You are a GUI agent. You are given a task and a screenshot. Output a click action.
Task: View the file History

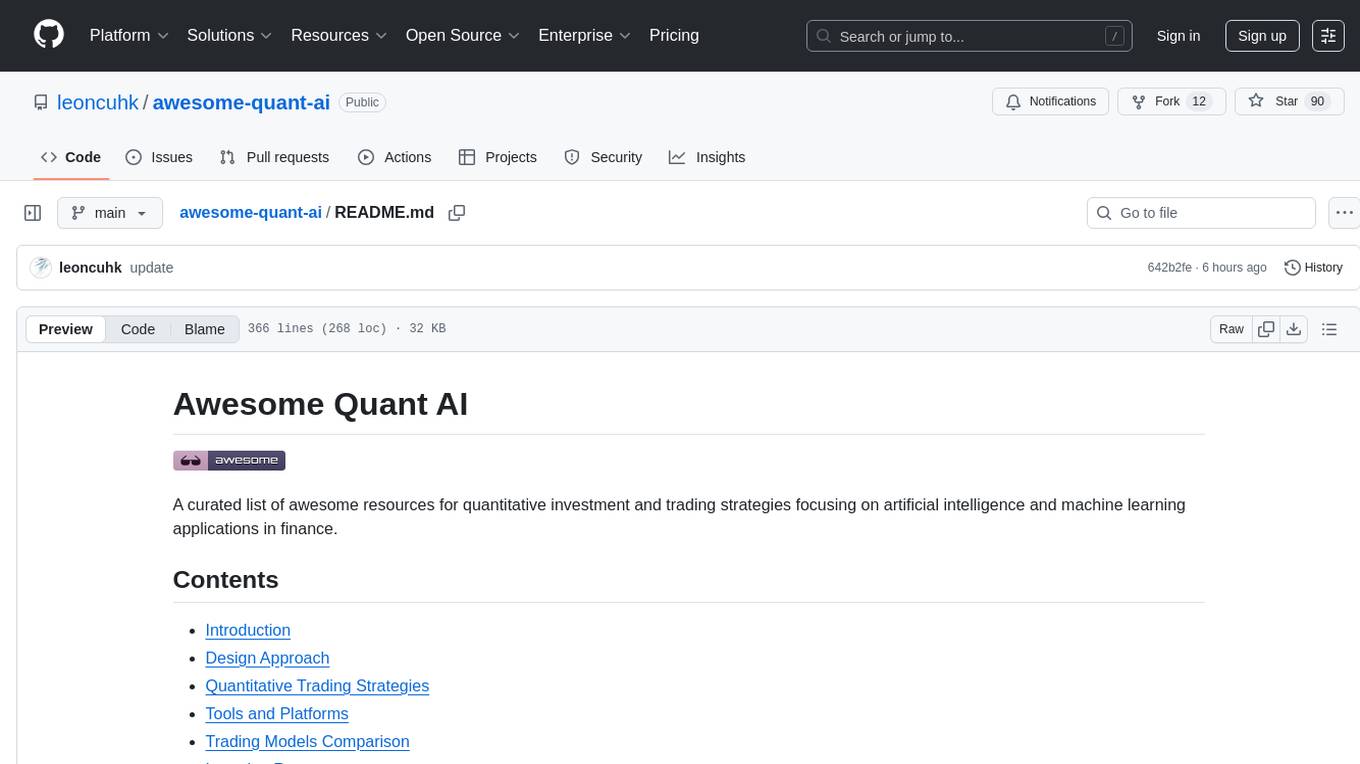(x=1313, y=267)
